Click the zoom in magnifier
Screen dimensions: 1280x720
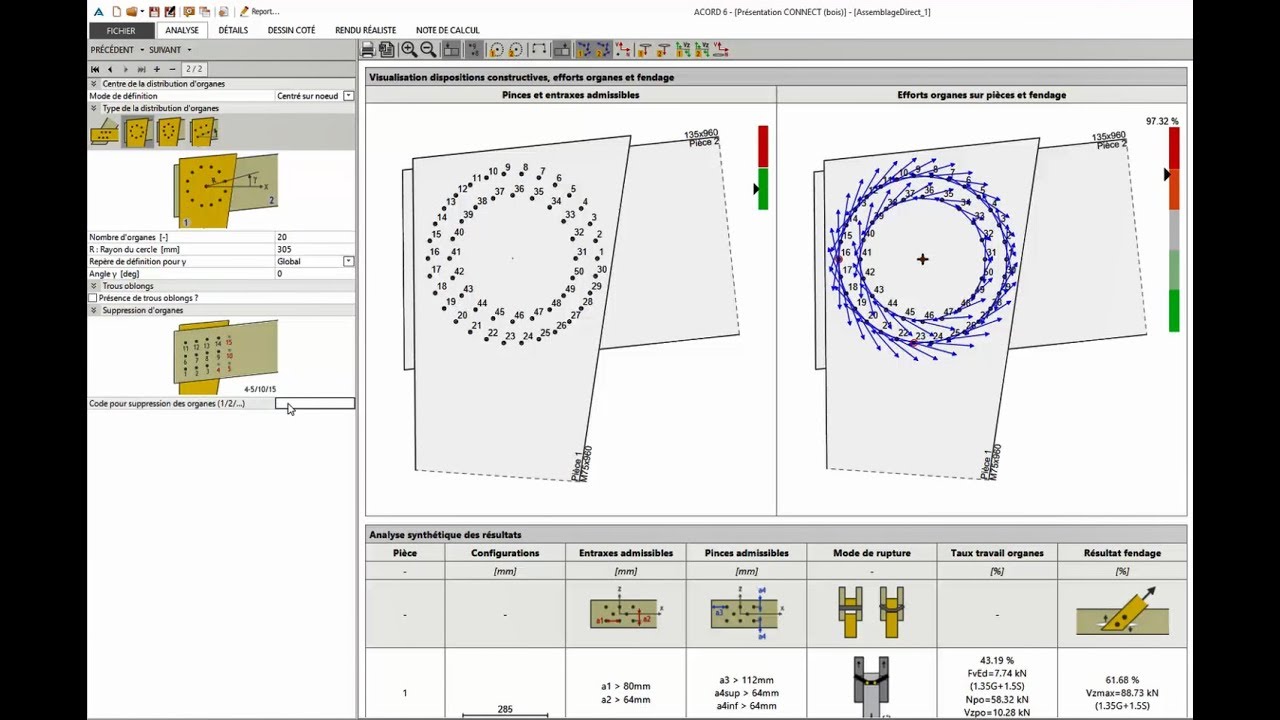point(409,50)
